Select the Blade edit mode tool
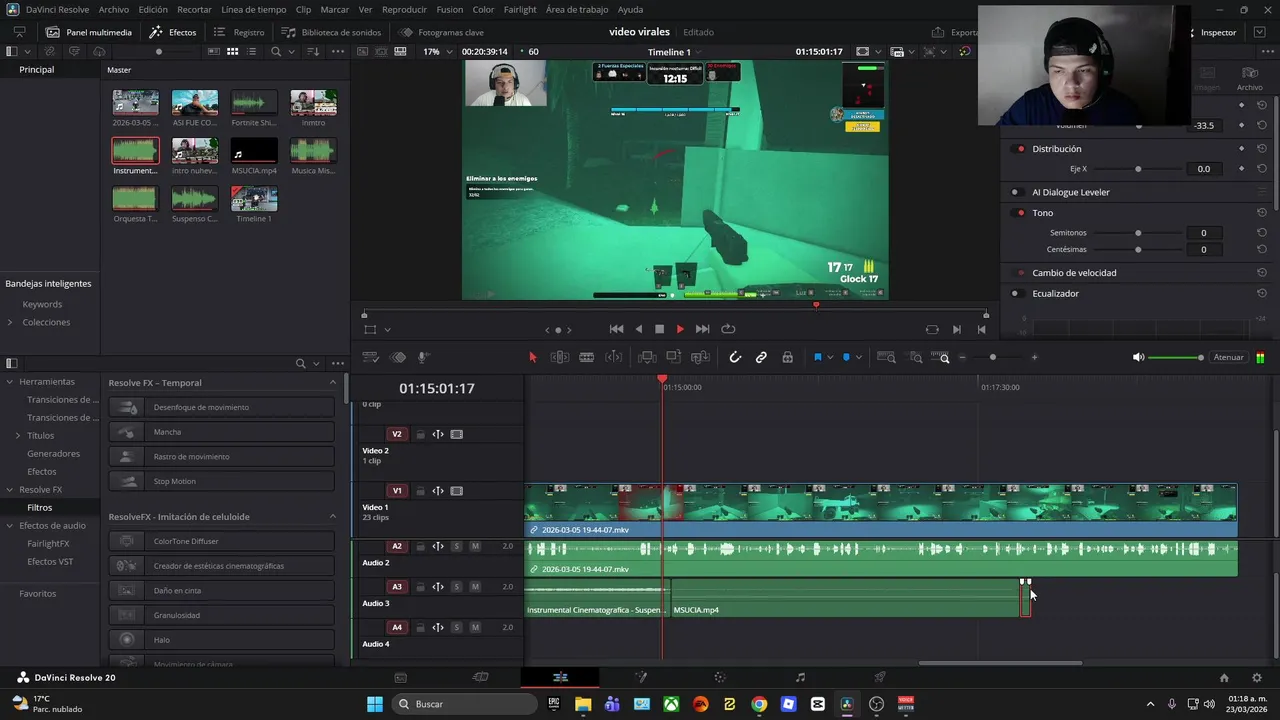The height and width of the screenshot is (720, 1280). (x=587, y=357)
